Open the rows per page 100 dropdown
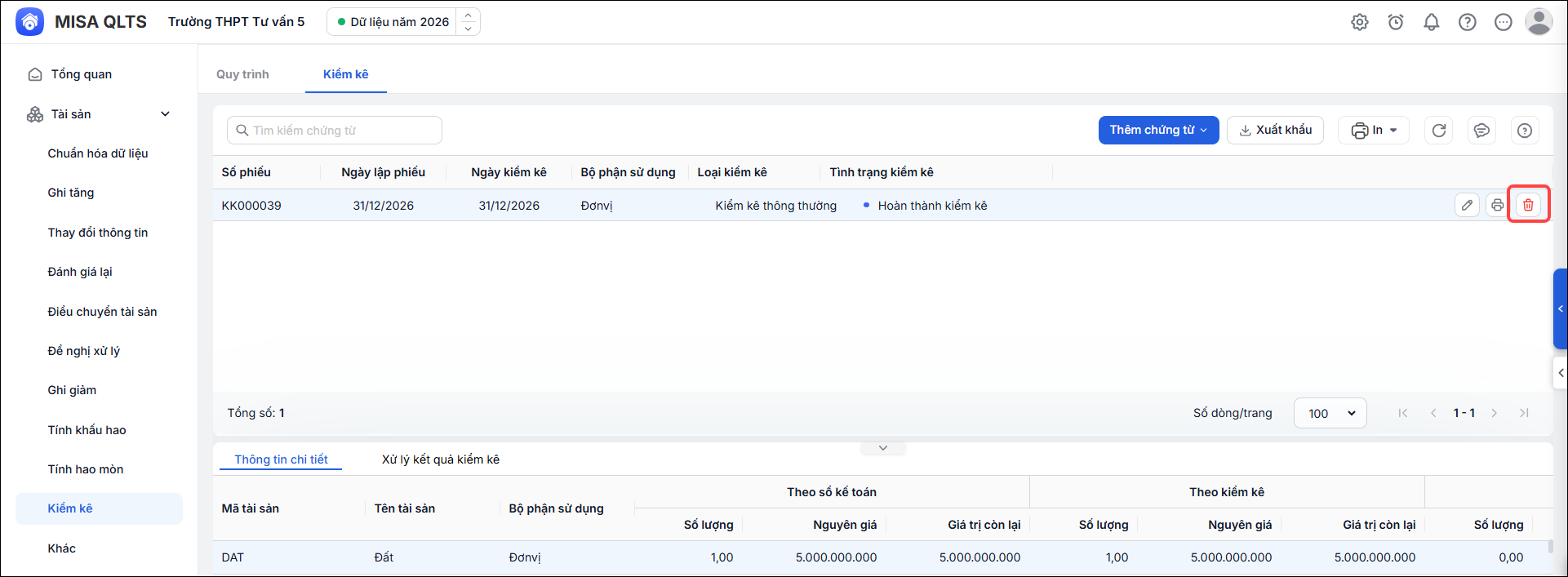Viewport: 1568px width, 577px height. pyautogui.click(x=1330, y=413)
